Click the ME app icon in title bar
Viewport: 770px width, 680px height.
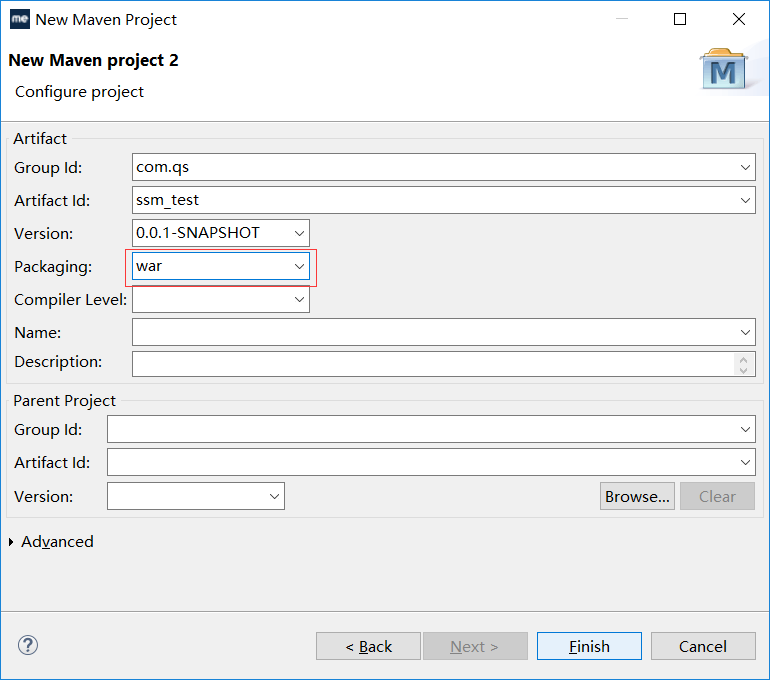20,19
